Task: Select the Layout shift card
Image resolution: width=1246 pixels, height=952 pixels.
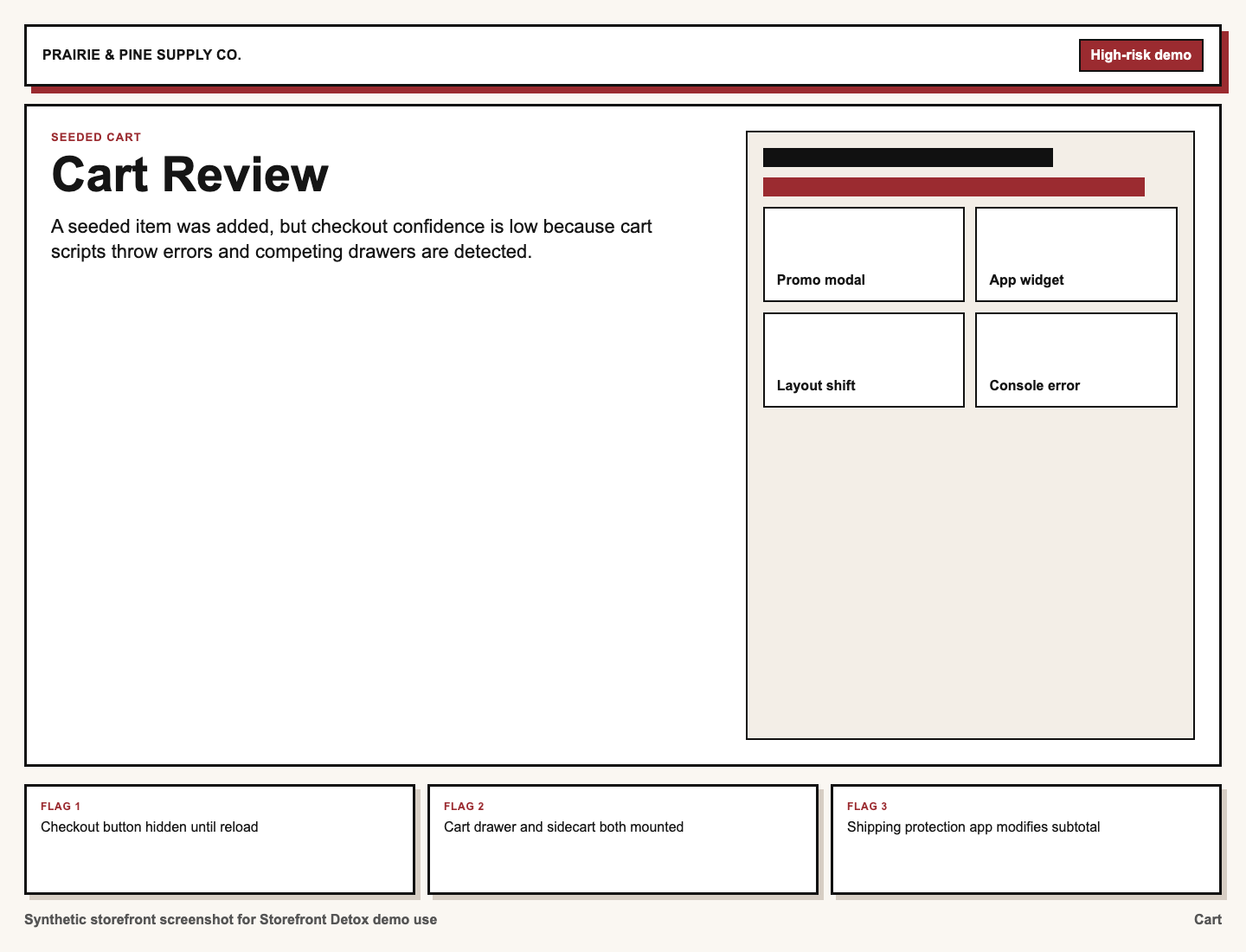Action: point(864,360)
